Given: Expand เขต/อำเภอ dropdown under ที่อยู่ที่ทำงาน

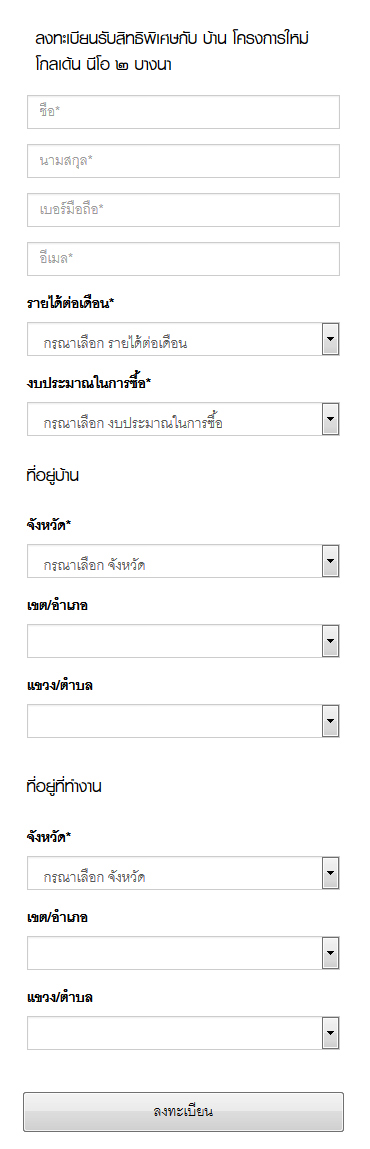Looking at the screenshot, I should point(183,953).
